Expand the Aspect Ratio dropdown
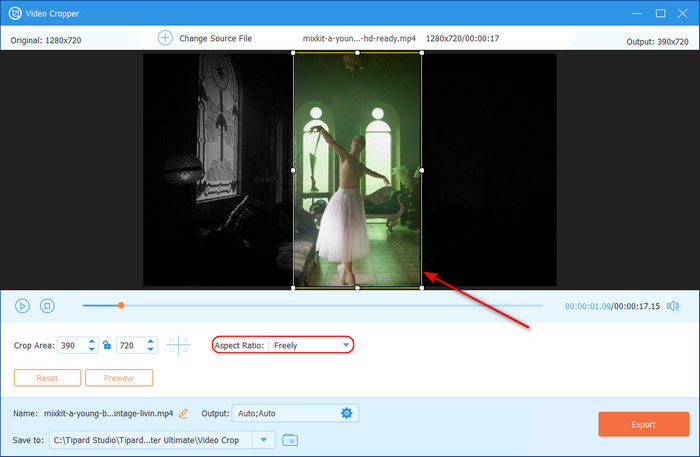 pos(345,345)
